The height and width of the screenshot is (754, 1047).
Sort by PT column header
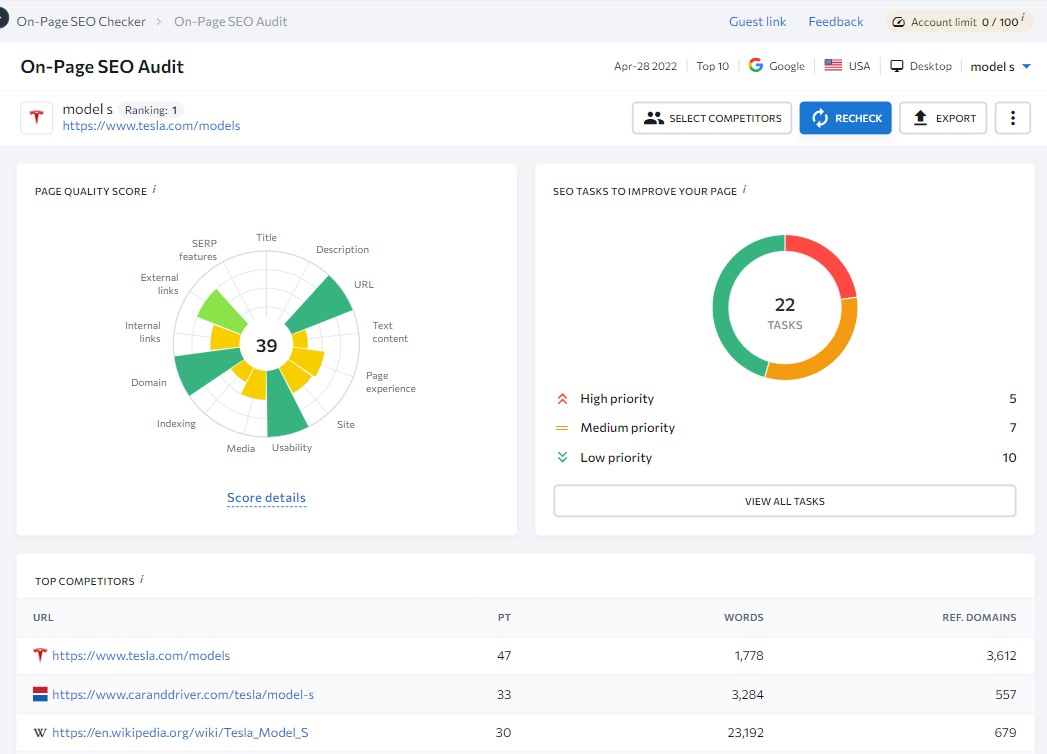point(504,617)
